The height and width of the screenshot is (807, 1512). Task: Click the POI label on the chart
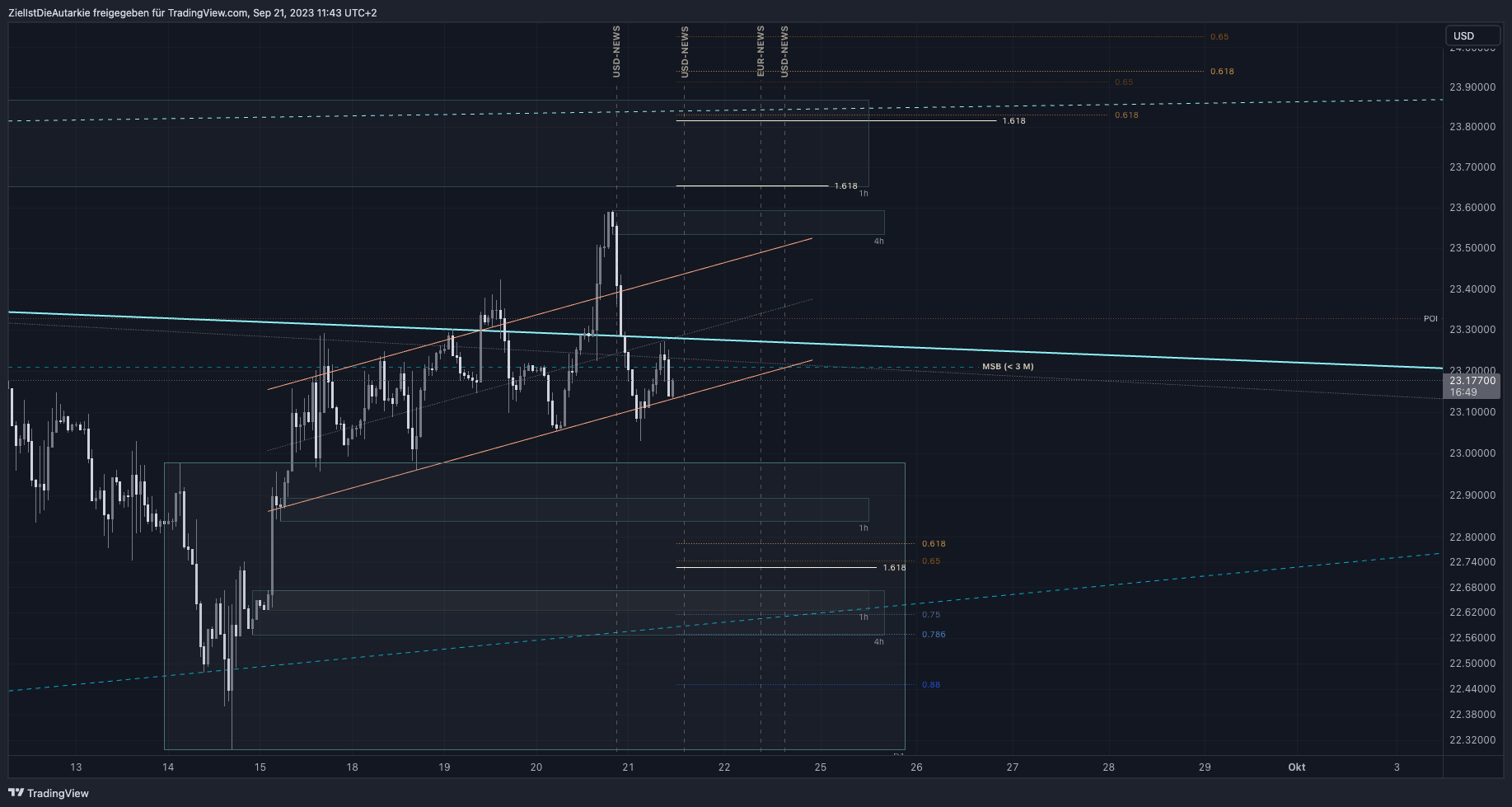(1430, 318)
